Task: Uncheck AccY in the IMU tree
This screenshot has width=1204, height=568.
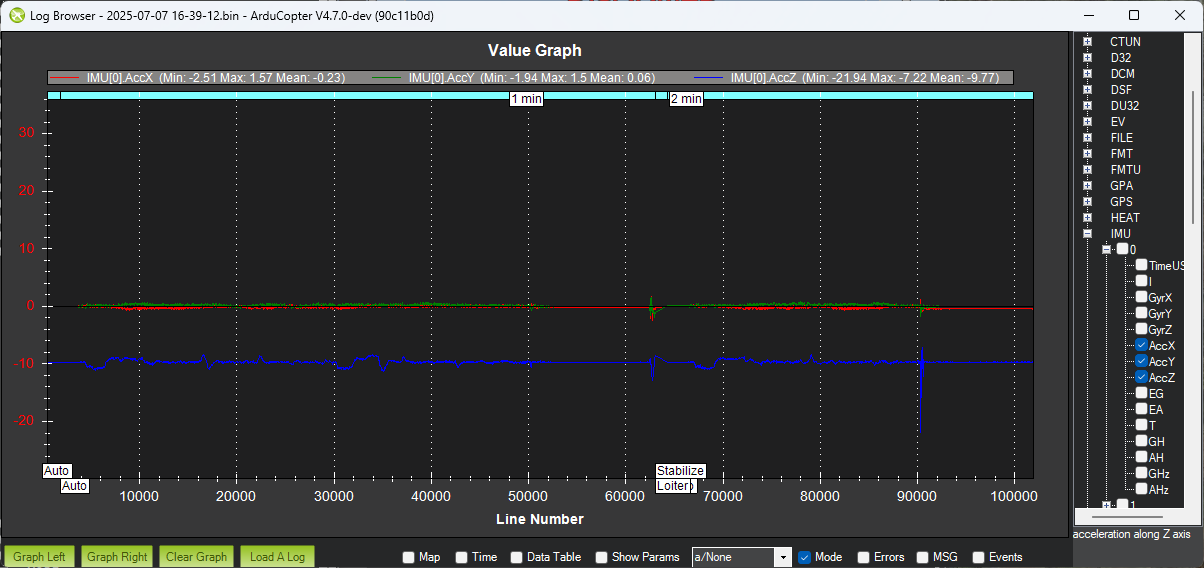Action: coord(1141,361)
